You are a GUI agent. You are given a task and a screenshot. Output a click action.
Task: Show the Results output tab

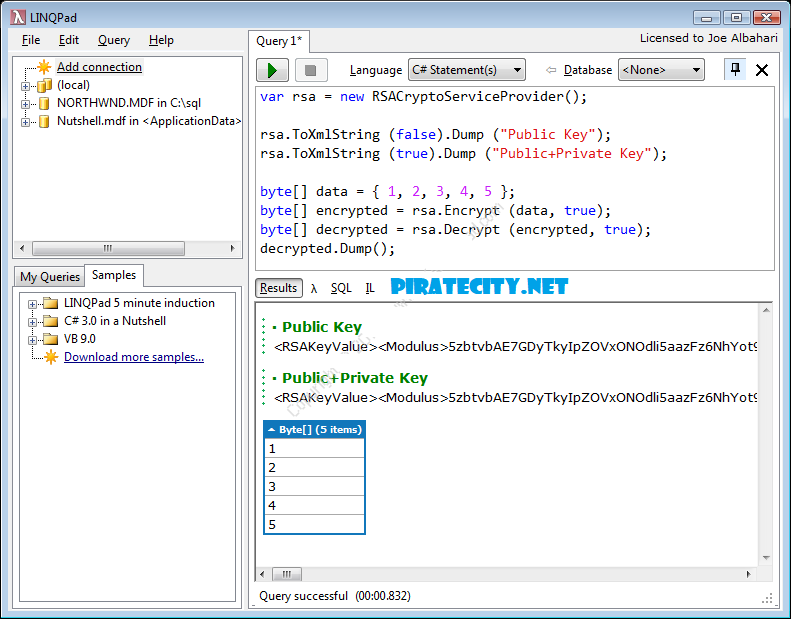pyautogui.click(x=278, y=288)
